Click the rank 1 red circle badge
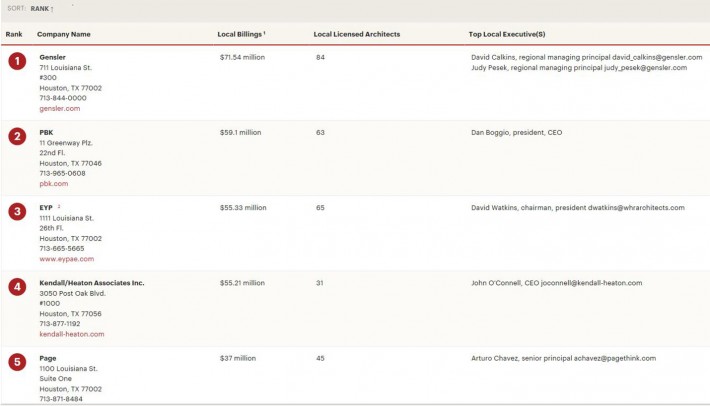Image resolution: width=710 pixels, height=406 pixels. click(16, 61)
